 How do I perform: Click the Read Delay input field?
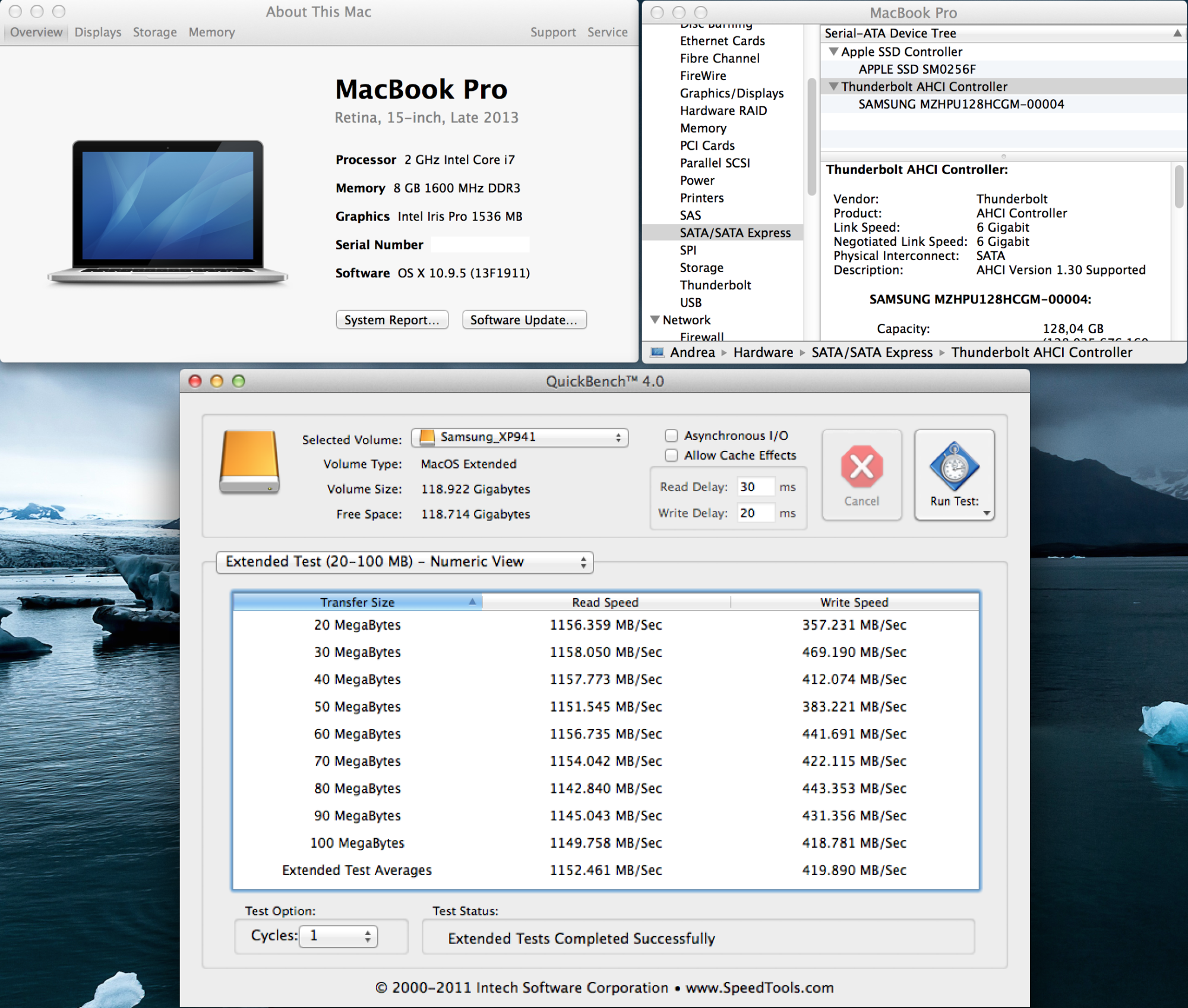tap(756, 487)
